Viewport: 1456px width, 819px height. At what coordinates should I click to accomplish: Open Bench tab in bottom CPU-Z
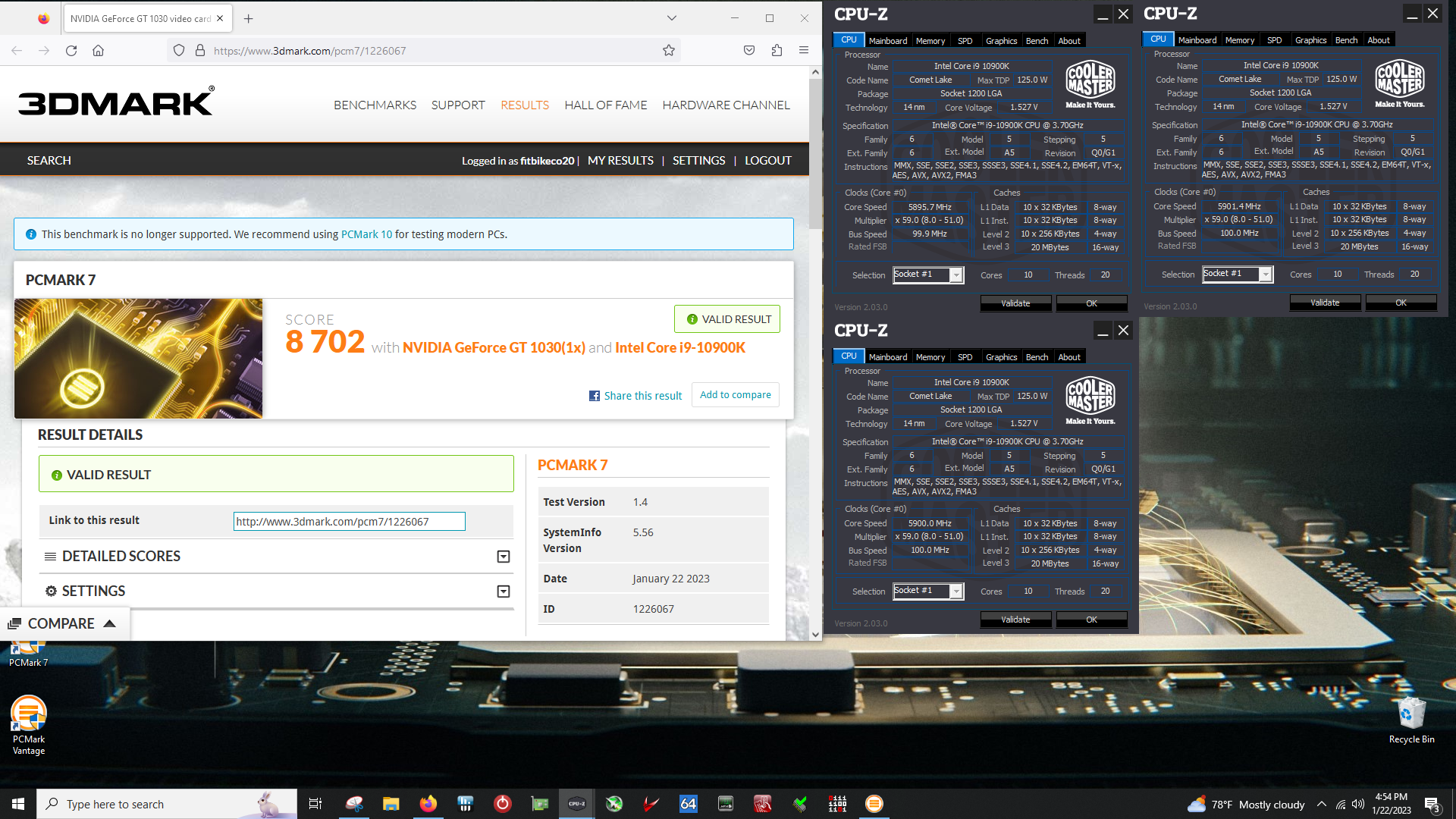pyautogui.click(x=1037, y=357)
